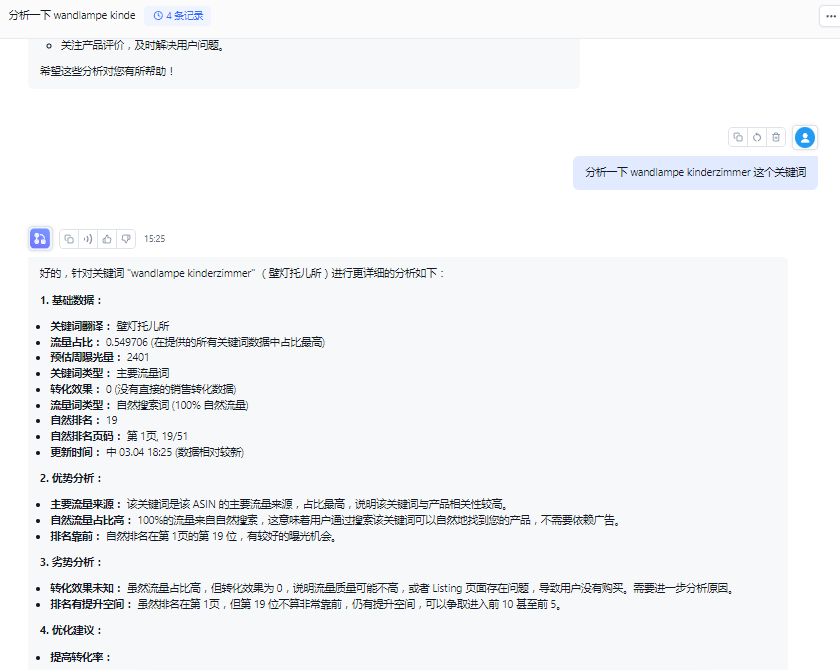840x671 pixels.
Task: Like the assistant's reply with thumbs up
Action: point(107,239)
